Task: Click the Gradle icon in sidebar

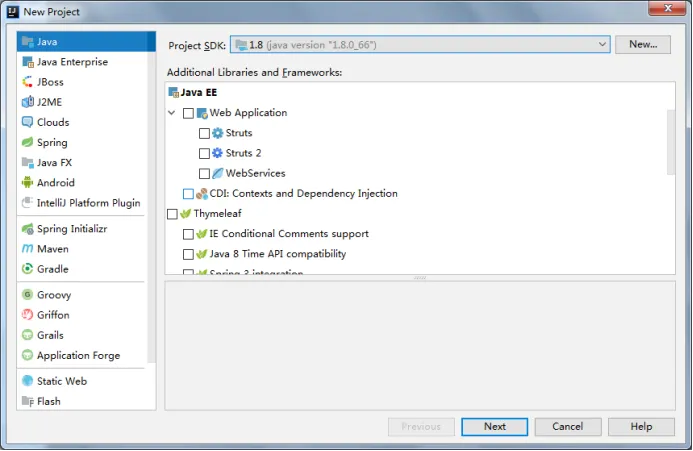Action: click(x=27, y=269)
